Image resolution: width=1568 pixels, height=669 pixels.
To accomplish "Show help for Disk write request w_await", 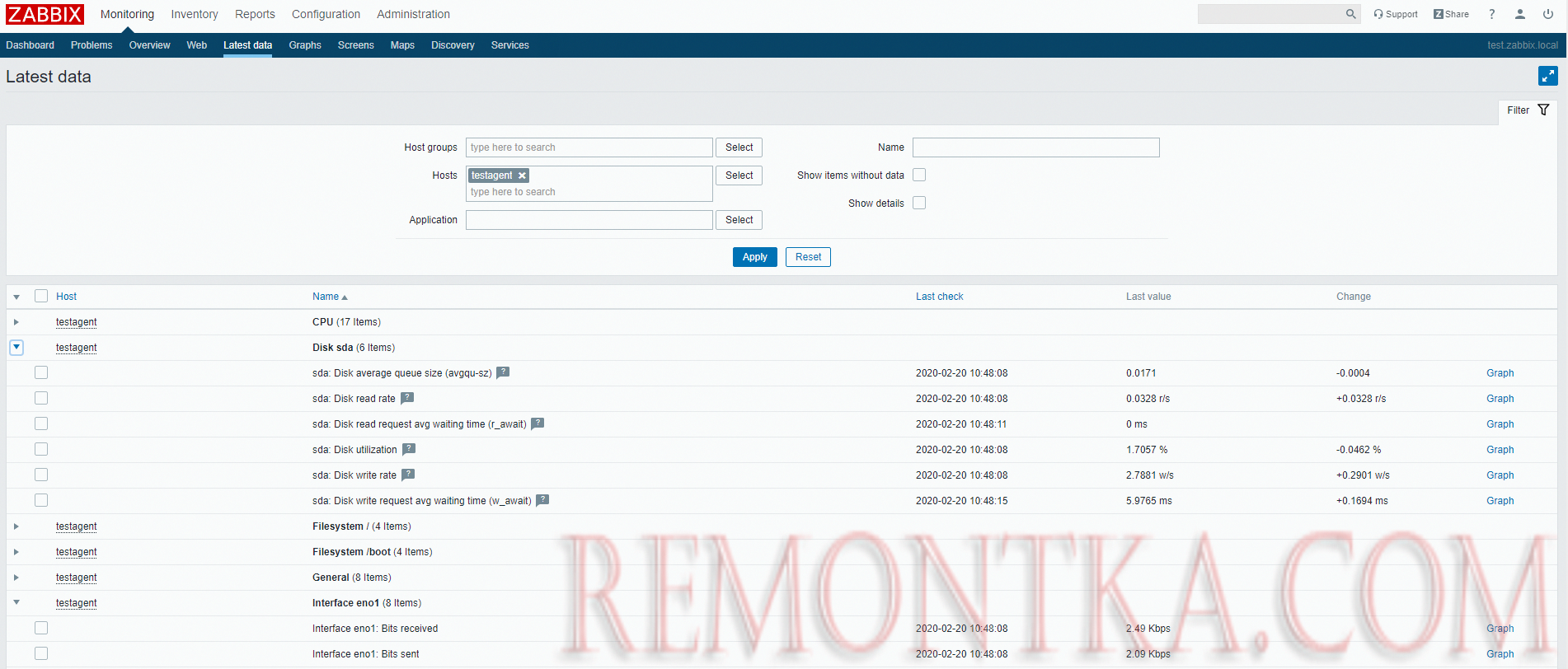I will [542, 500].
